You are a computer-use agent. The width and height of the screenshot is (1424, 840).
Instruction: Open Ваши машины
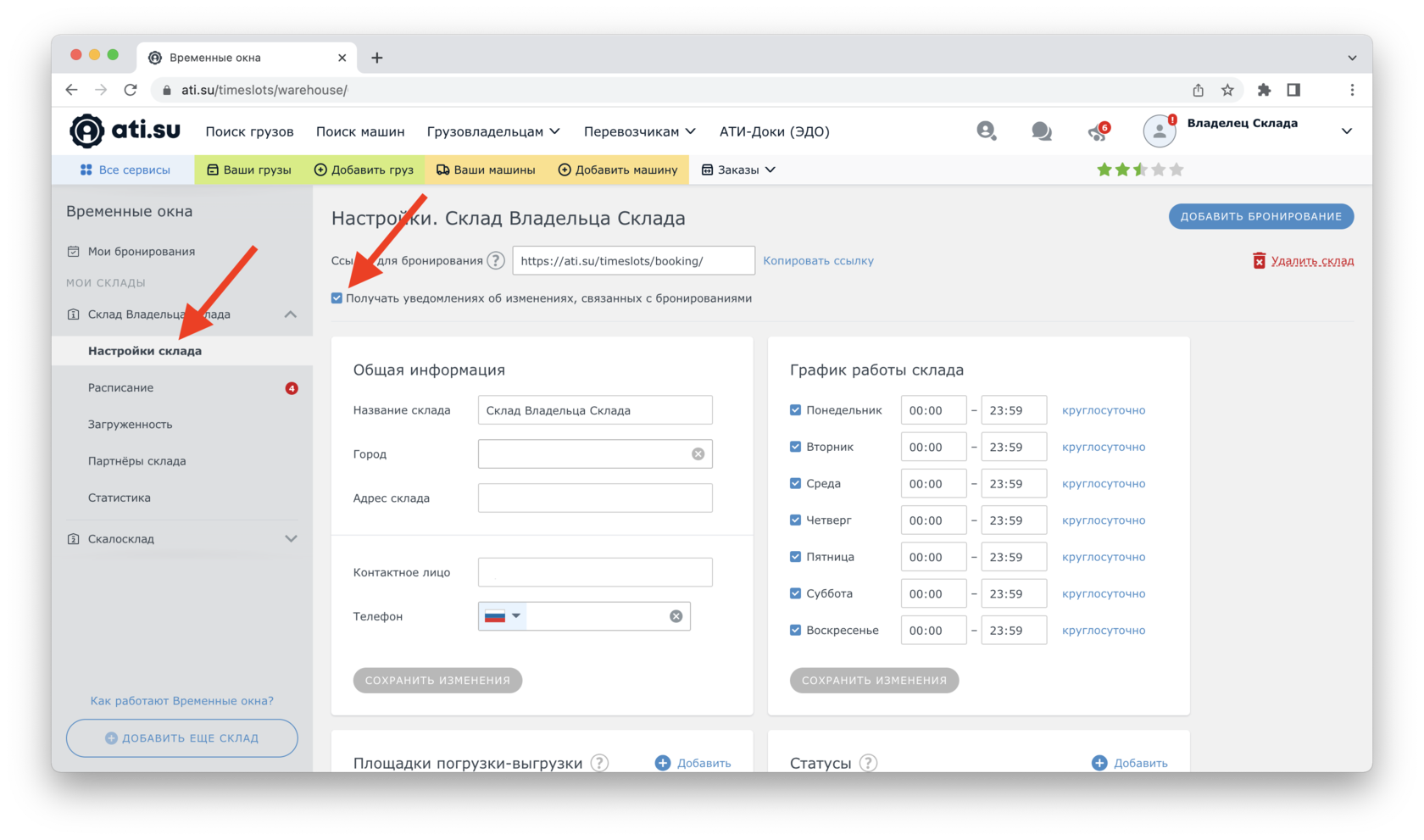pyautogui.click(x=486, y=170)
